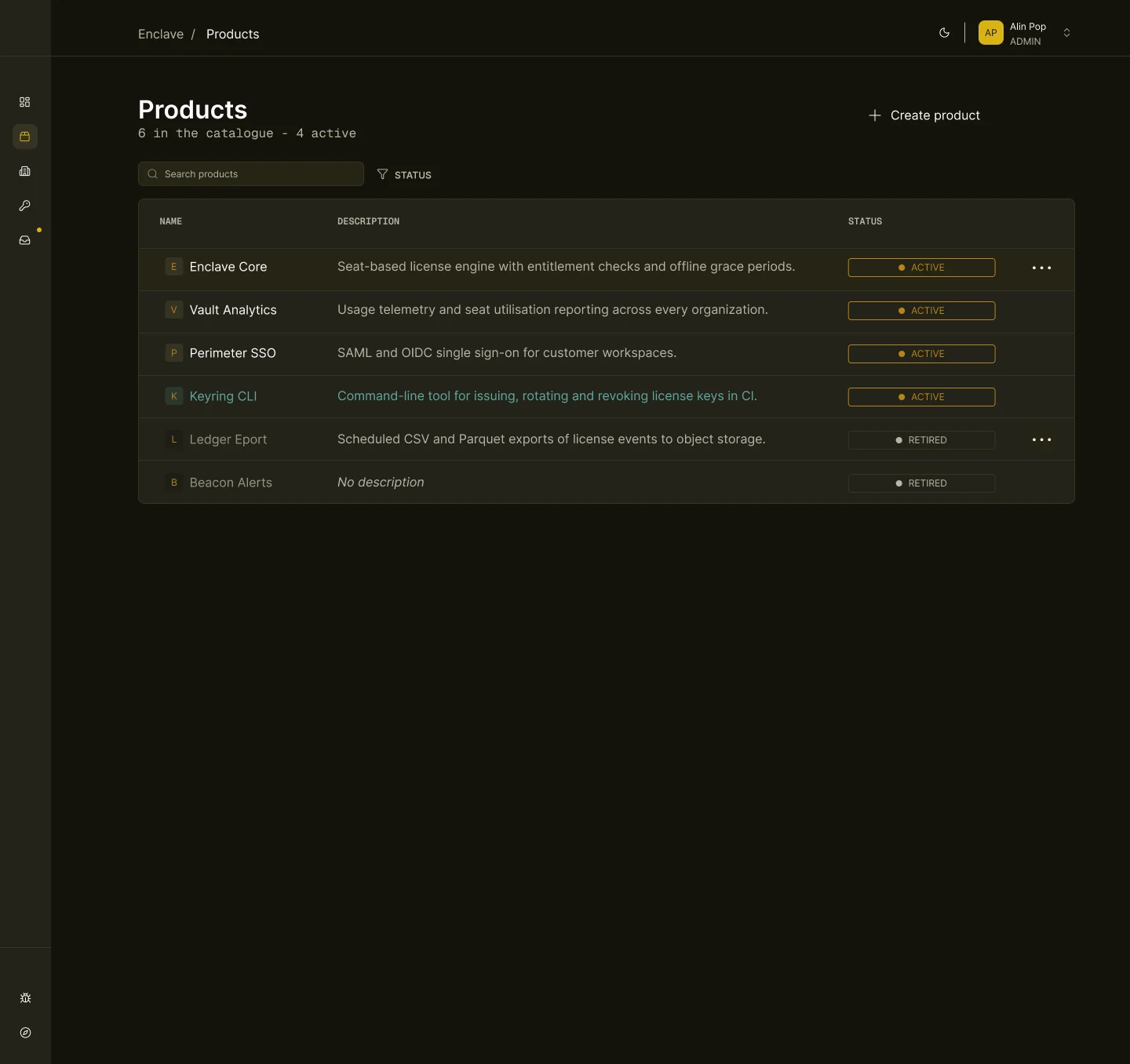Open the Keyring CLI product link
The height and width of the screenshot is (1064, 1130).
[x=223, y=396]
